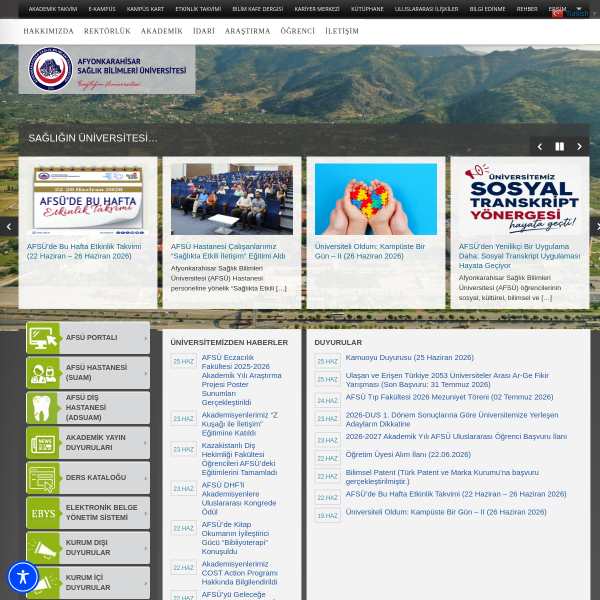Click the newspaper icon for Akademik Yayın
Image resolution: width=600 pixels, height=600 pixels.
(x=43, y=443)
